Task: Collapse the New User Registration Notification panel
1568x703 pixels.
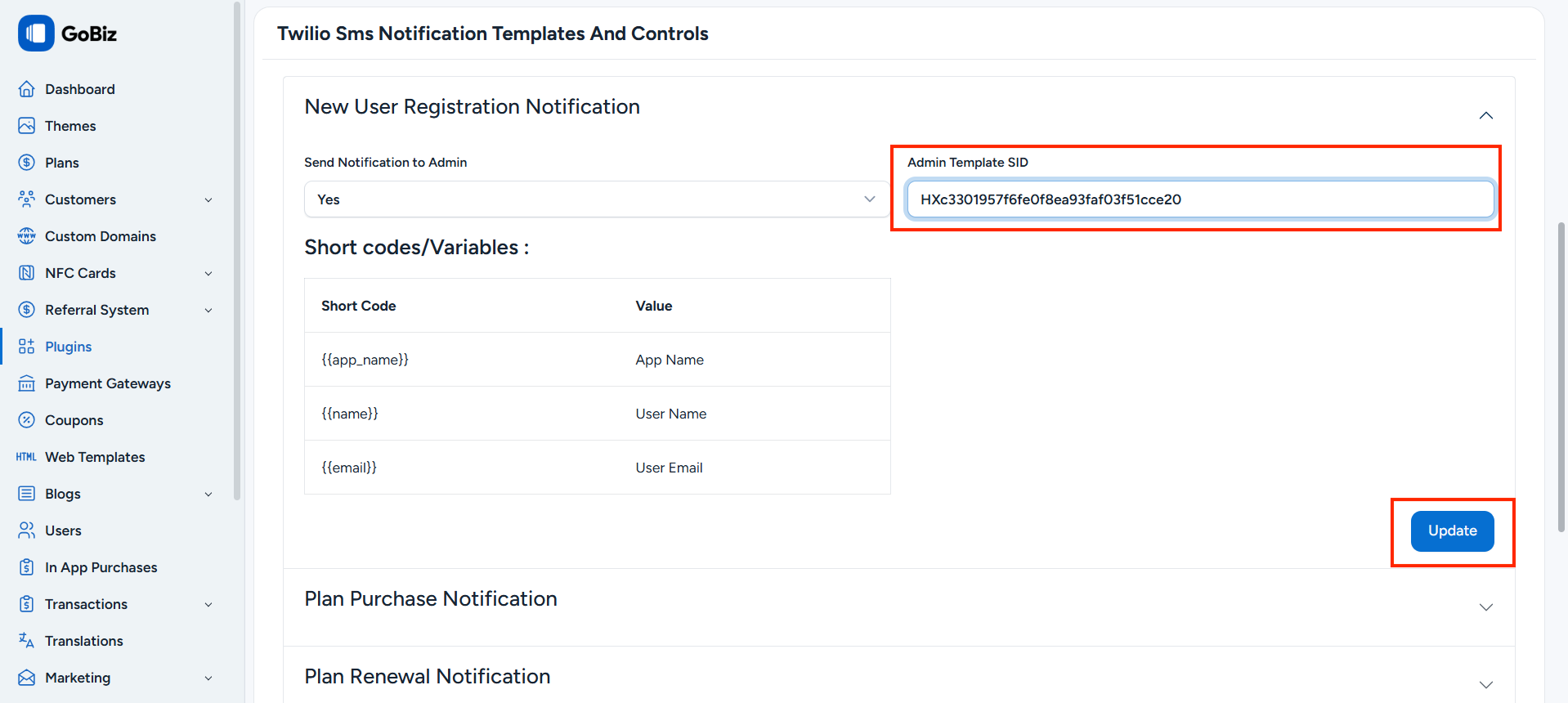Action: click(1485, 115)
